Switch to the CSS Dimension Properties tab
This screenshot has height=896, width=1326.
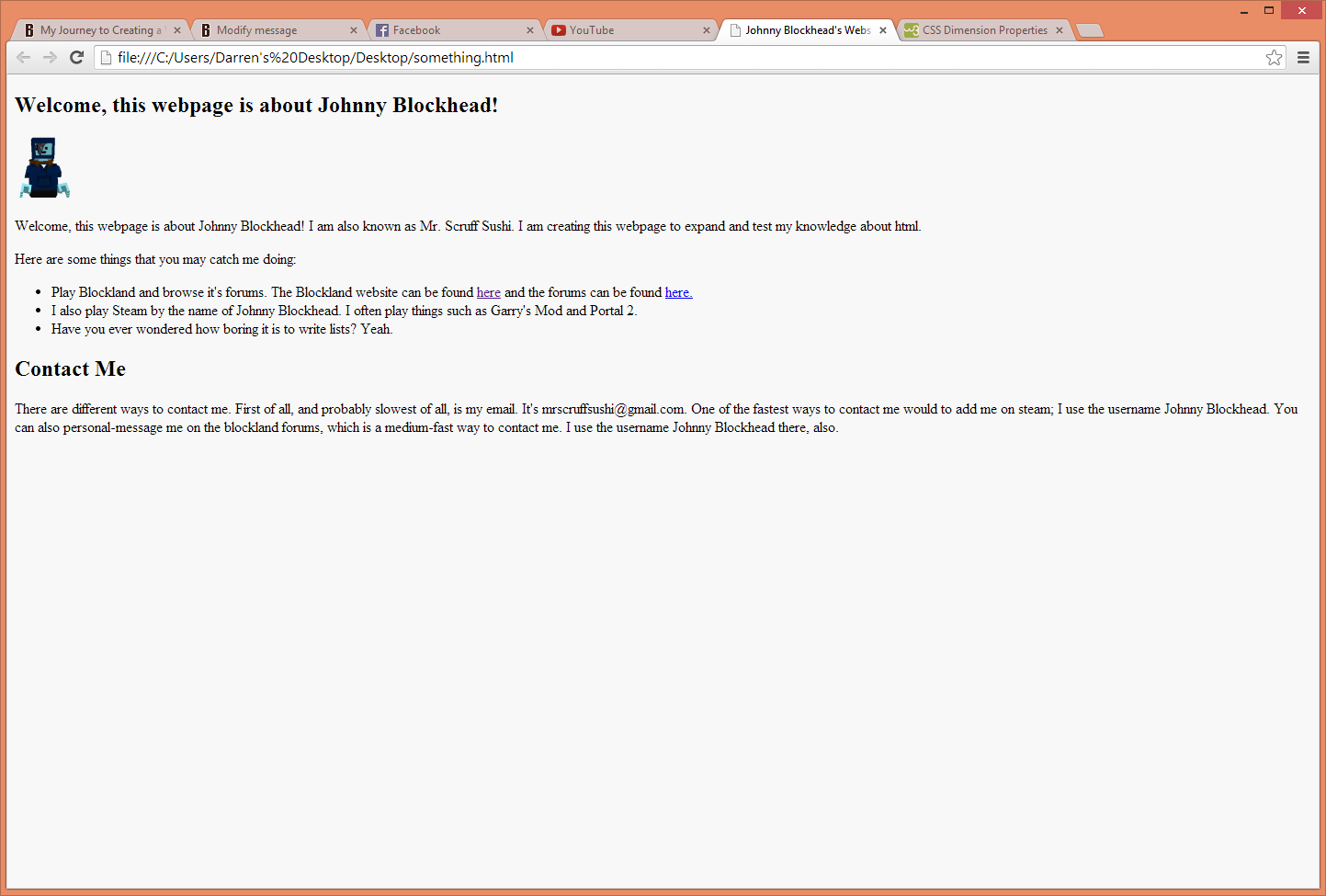(984, 30)
